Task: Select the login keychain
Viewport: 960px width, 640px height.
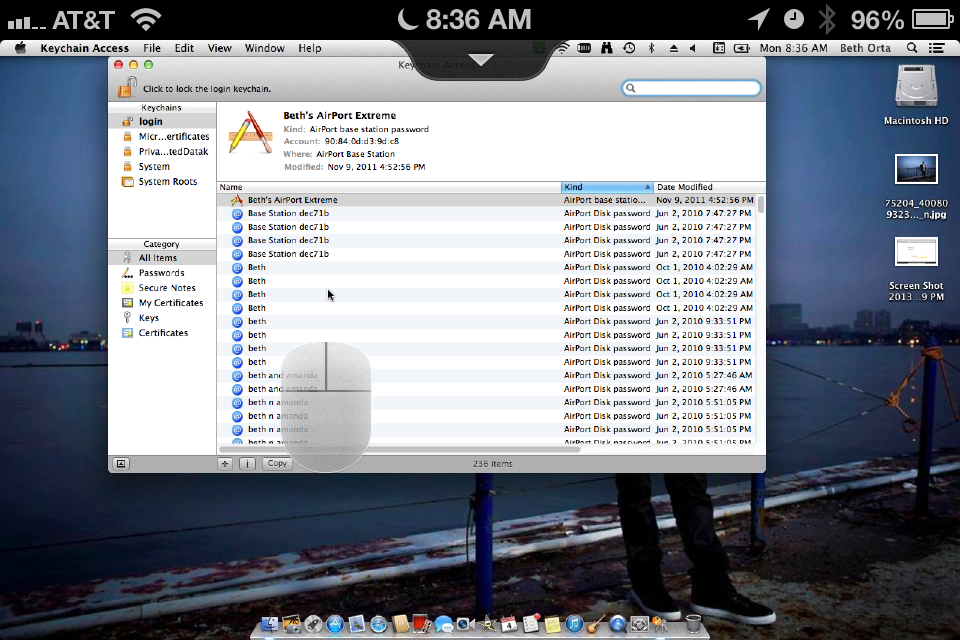Action: pyautogui.click(x=162, y=121)
